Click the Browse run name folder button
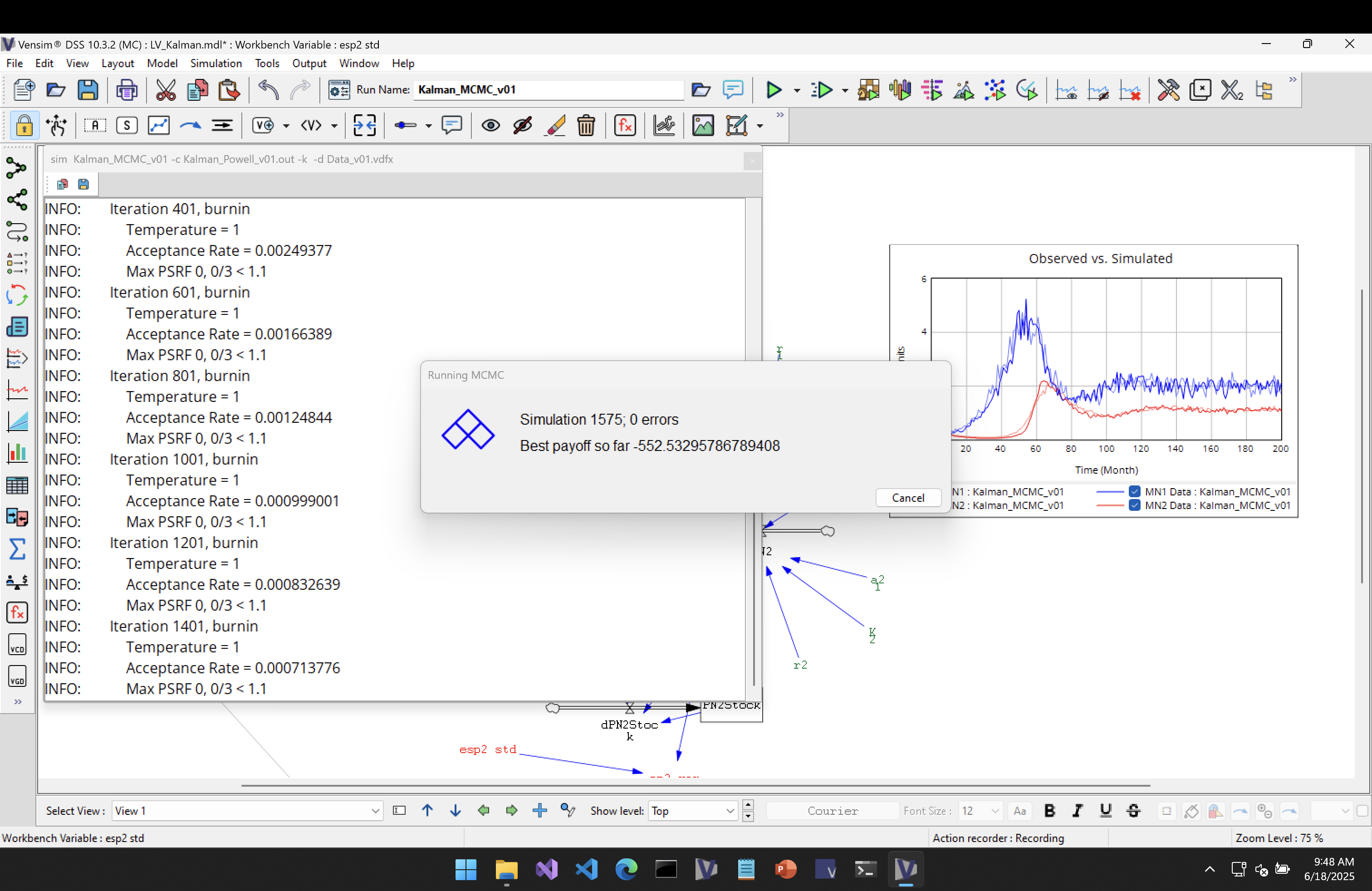This screenshot has width=1372, height=891. 701,90
